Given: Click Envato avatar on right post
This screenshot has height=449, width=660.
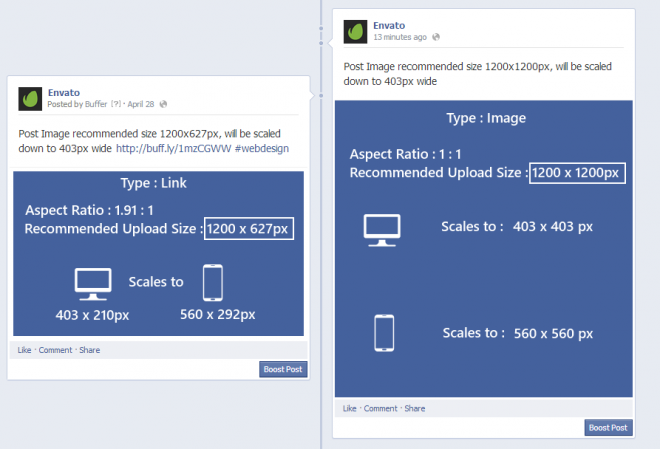Looking at the screenshot, I should [x=355, y=32].
